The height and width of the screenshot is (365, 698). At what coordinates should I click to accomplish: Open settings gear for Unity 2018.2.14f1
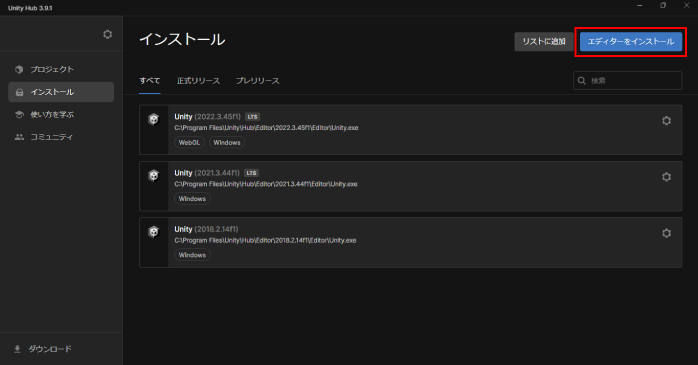point(666,233)
